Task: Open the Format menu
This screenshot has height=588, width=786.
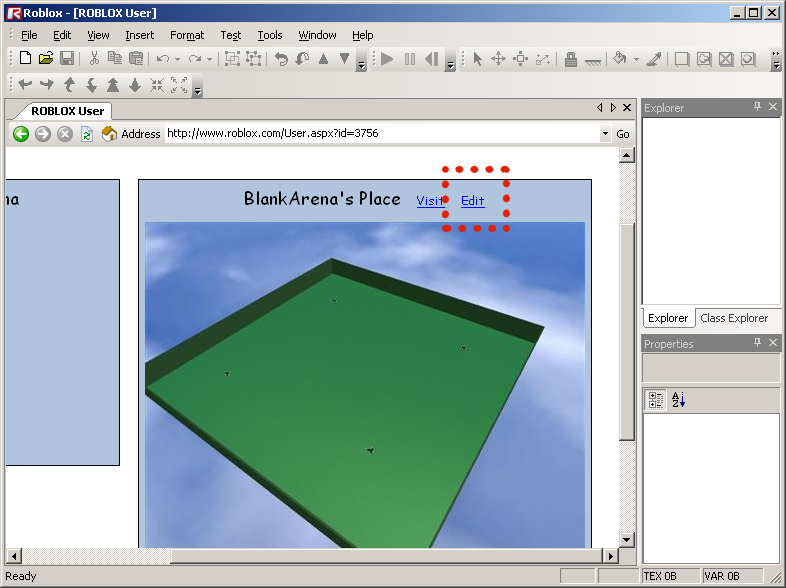Action: pos(187,35)
